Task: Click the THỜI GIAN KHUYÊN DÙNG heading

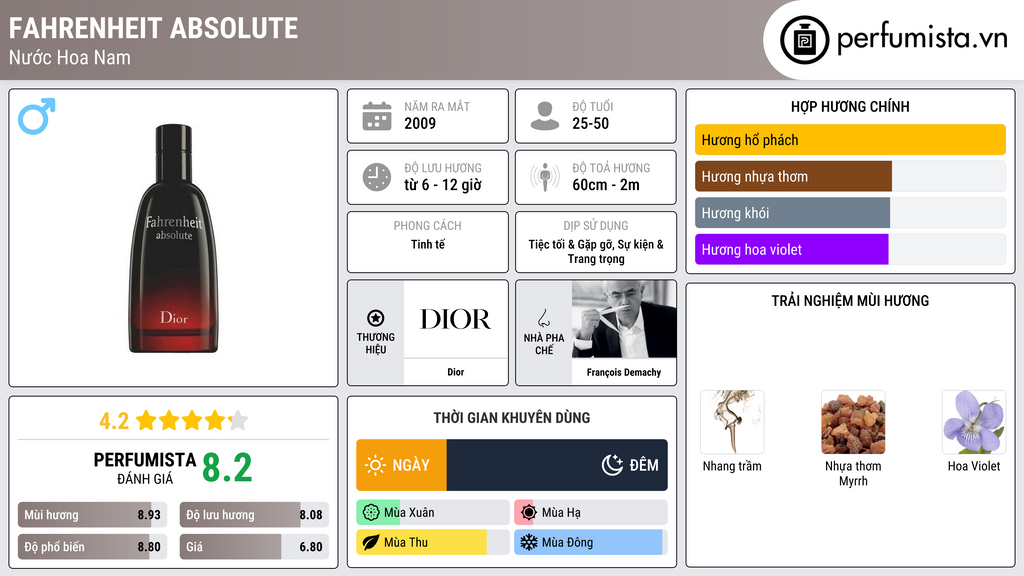Action: tap(512, 418)
